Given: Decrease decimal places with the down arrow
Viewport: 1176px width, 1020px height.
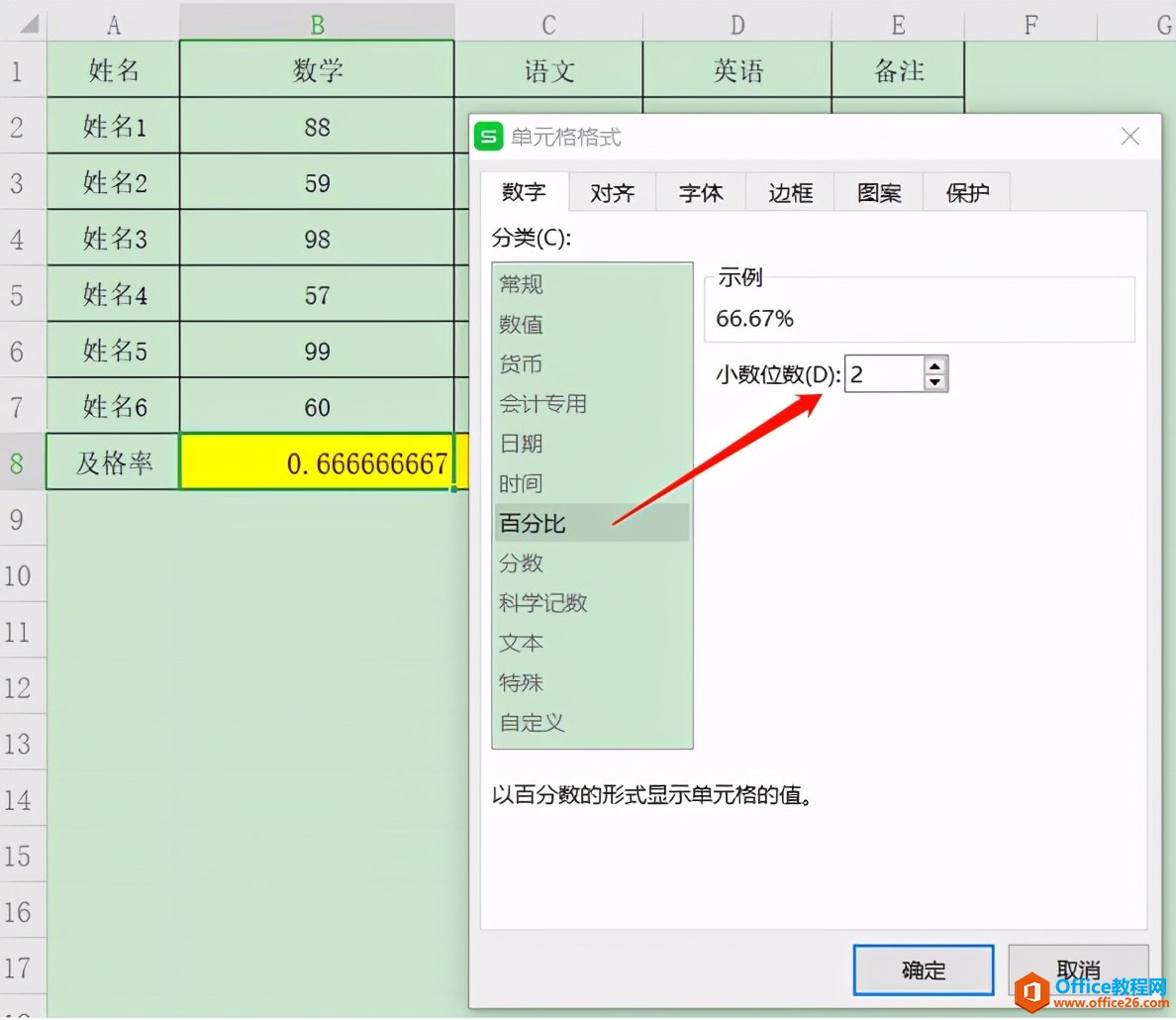Looking at the screenshot, I should pyautogui.click(x=934, y=382).
